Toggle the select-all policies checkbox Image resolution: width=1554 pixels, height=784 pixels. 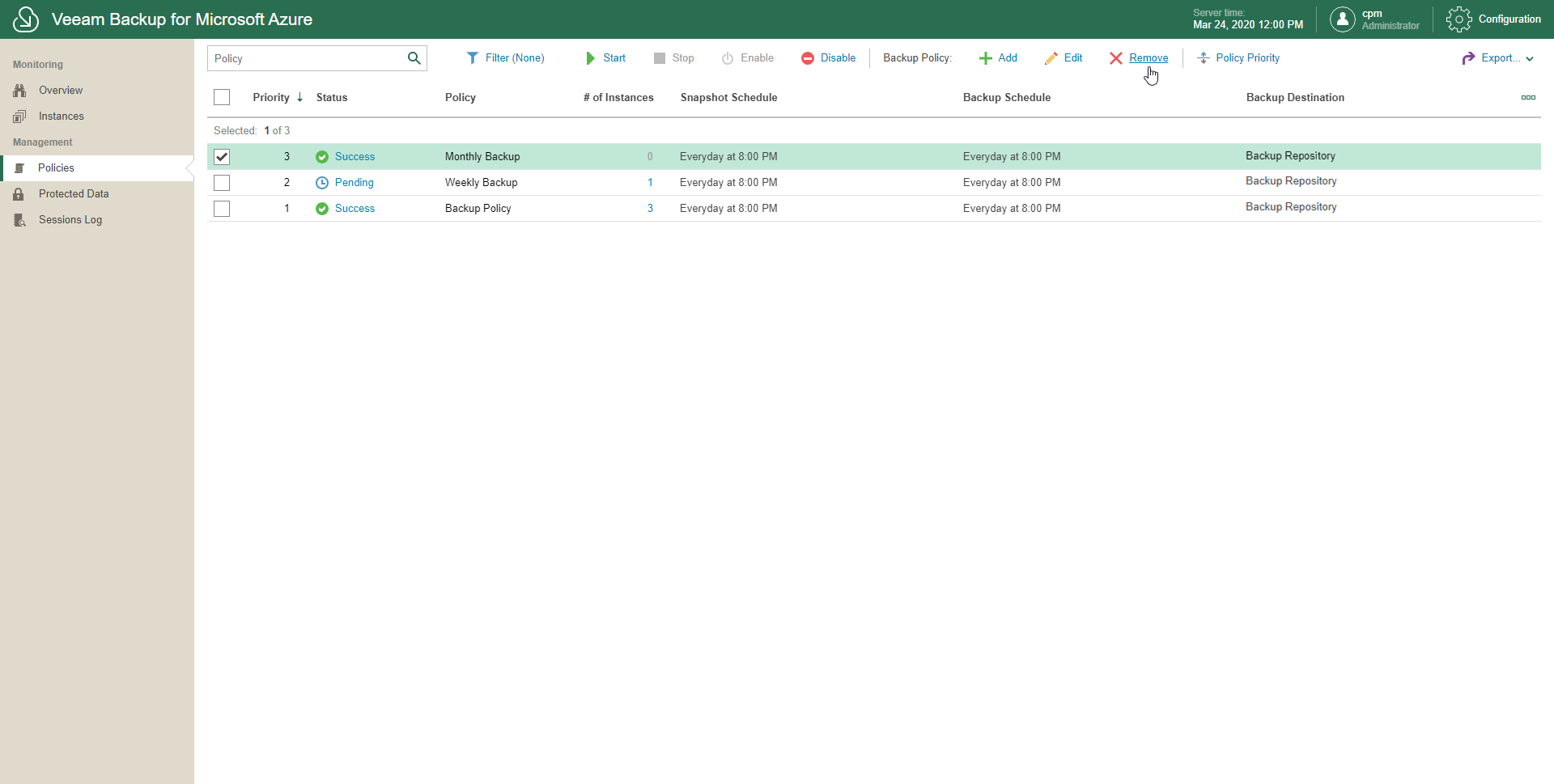coord(222,97)
